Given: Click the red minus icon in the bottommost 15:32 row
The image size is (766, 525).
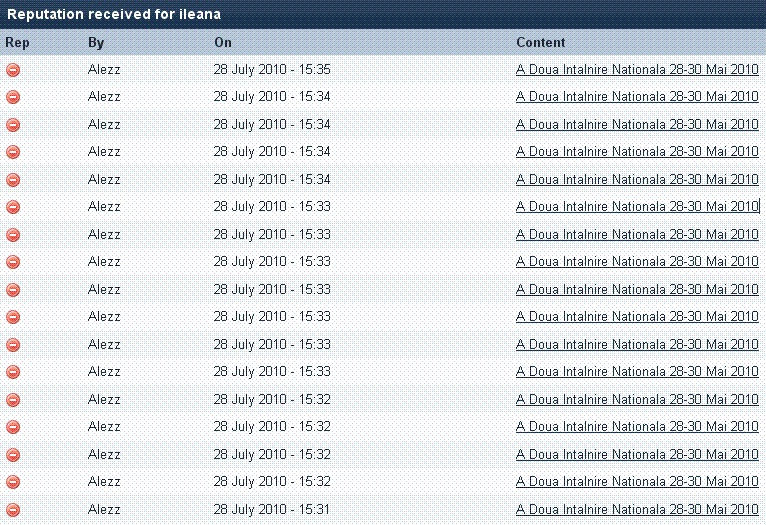Looking at the screenshot, I should (13, 482).
